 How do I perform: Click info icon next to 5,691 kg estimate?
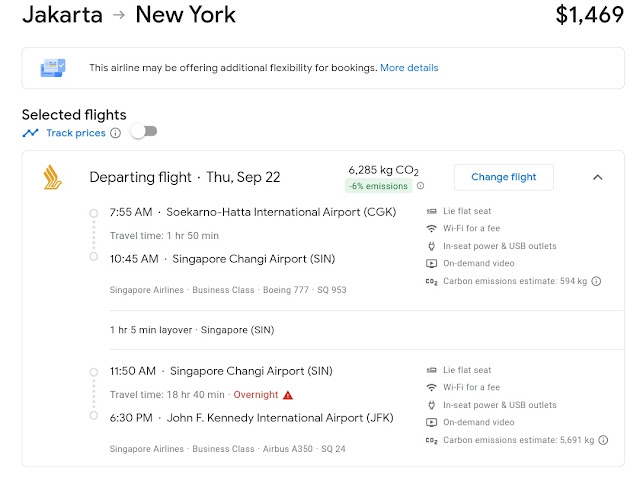pos(602,440)
